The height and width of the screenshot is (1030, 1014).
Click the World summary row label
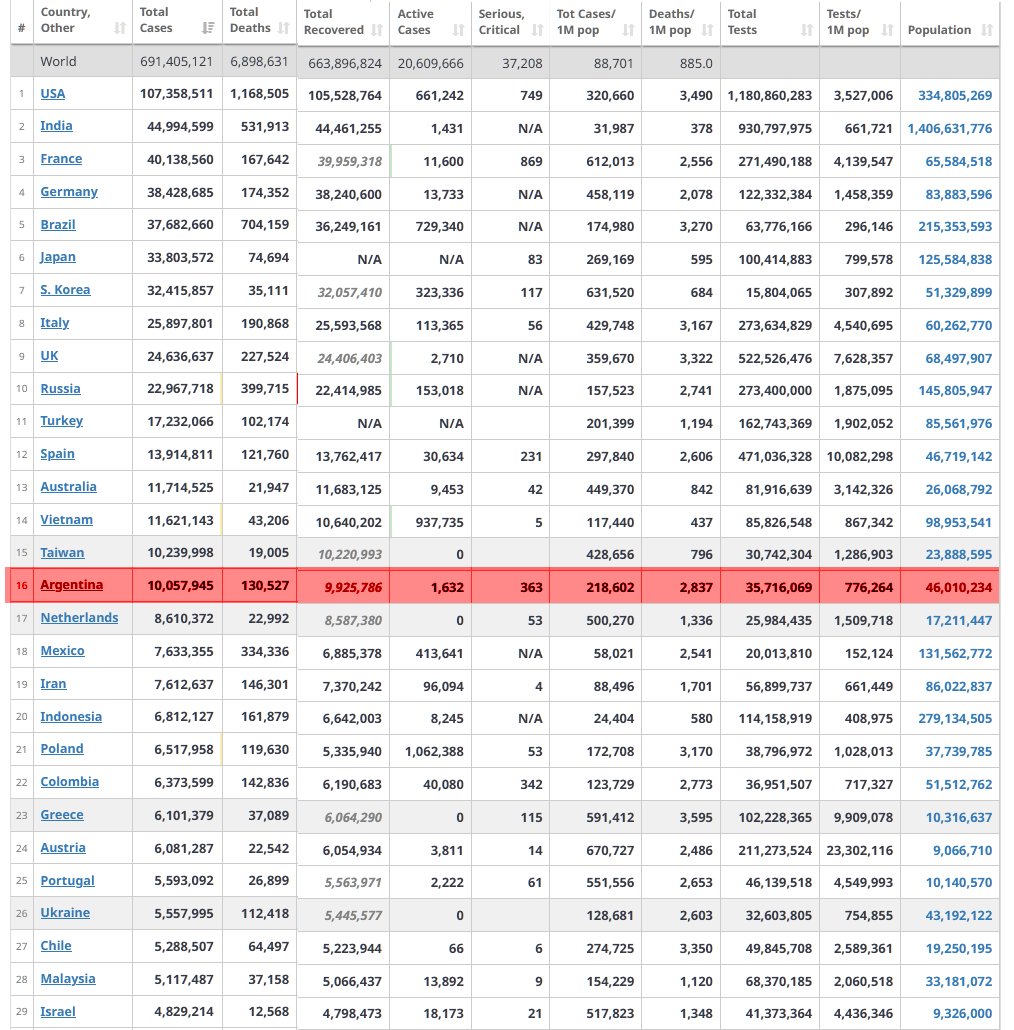[58, 61]
